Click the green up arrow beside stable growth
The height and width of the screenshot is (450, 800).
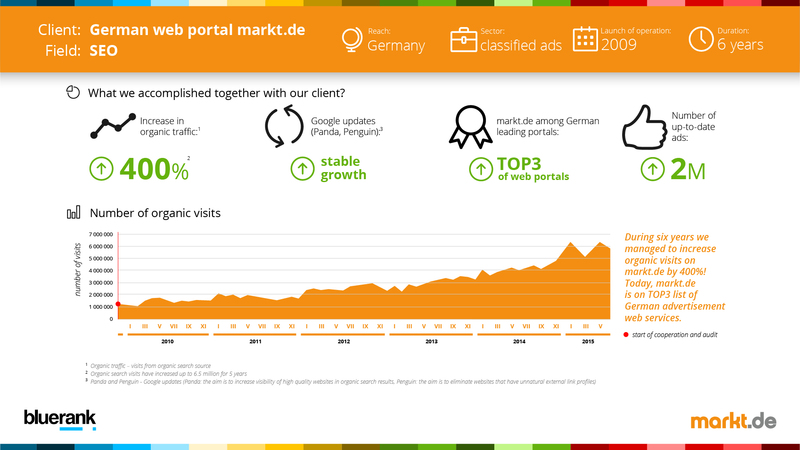303,168
